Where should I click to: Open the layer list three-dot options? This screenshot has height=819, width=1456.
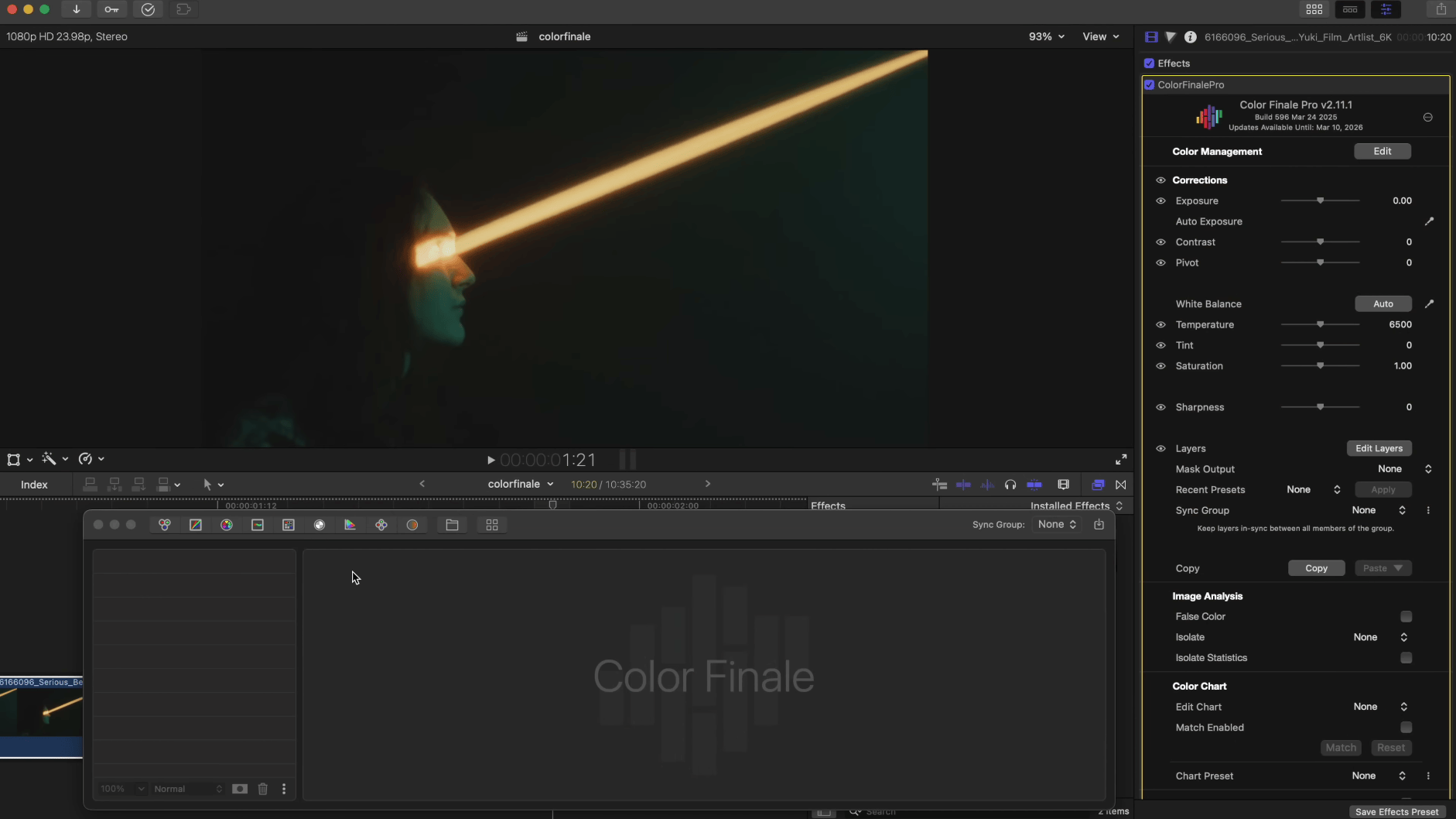(x=284, y=789)
